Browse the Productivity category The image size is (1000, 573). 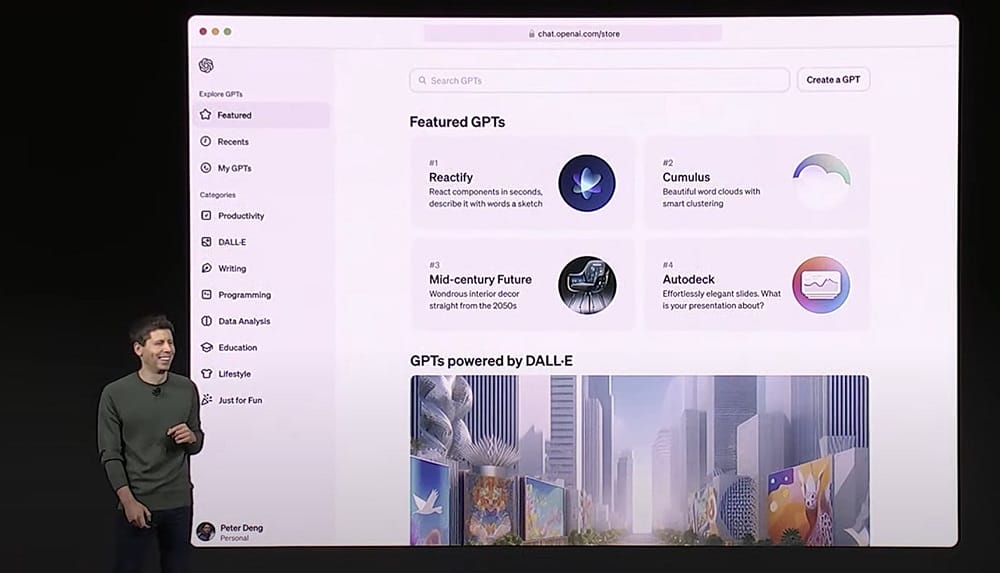[240, 216]
